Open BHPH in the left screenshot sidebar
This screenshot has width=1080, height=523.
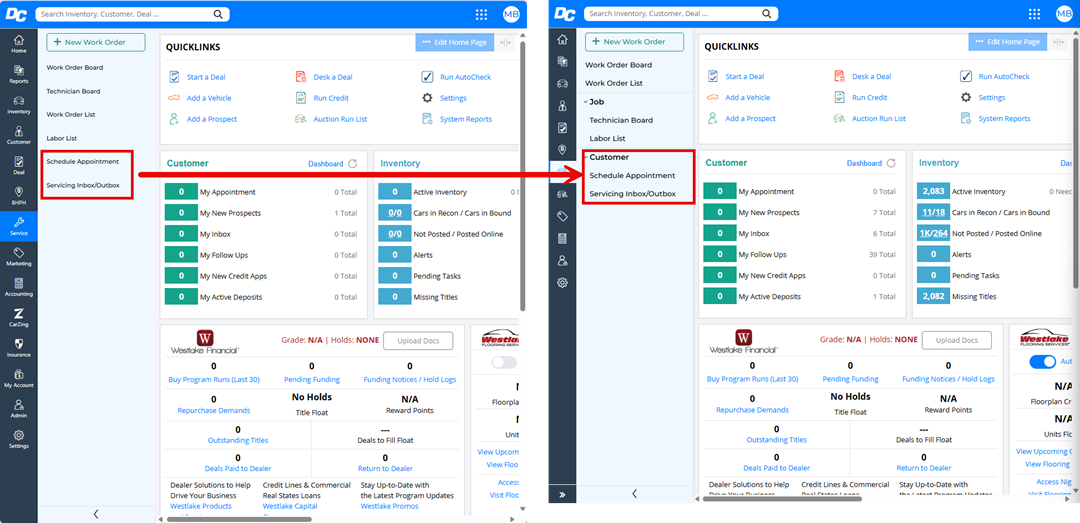coord(19,196)
